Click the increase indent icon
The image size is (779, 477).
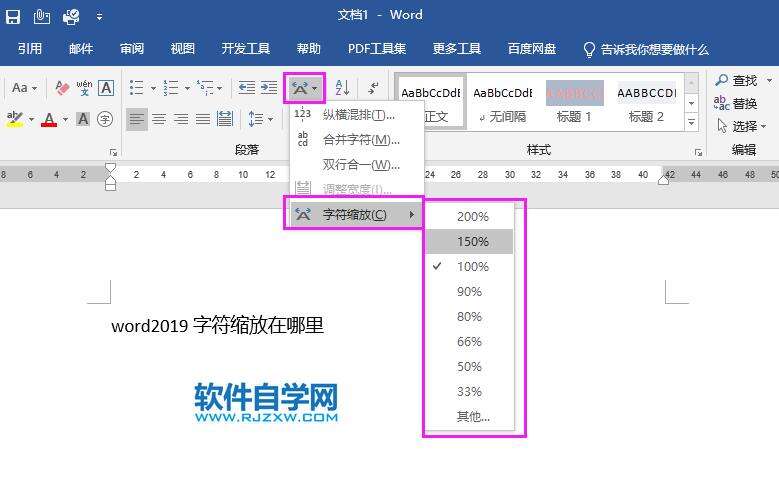[x=269, y=88]
